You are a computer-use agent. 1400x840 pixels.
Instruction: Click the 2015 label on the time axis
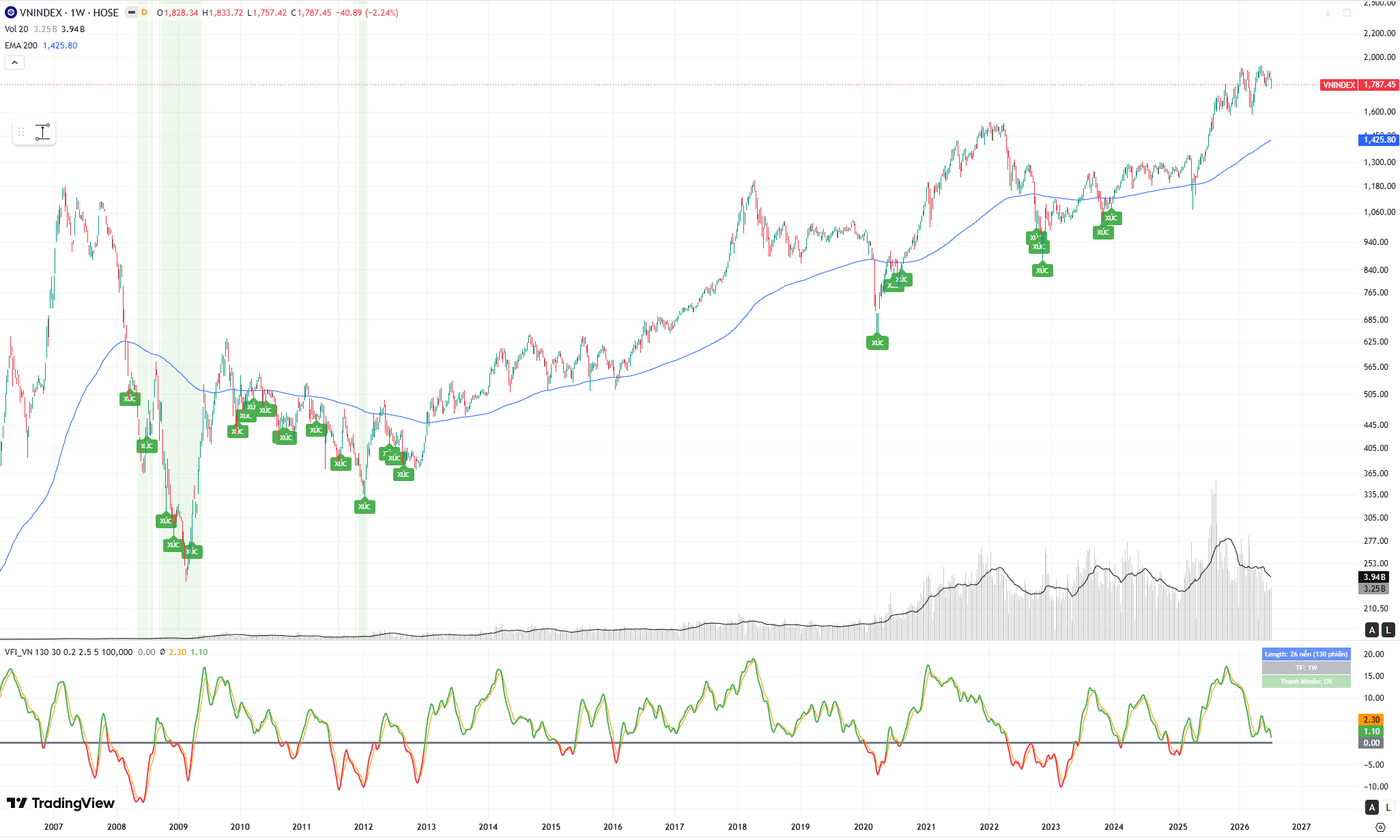(x=551, y=827)
